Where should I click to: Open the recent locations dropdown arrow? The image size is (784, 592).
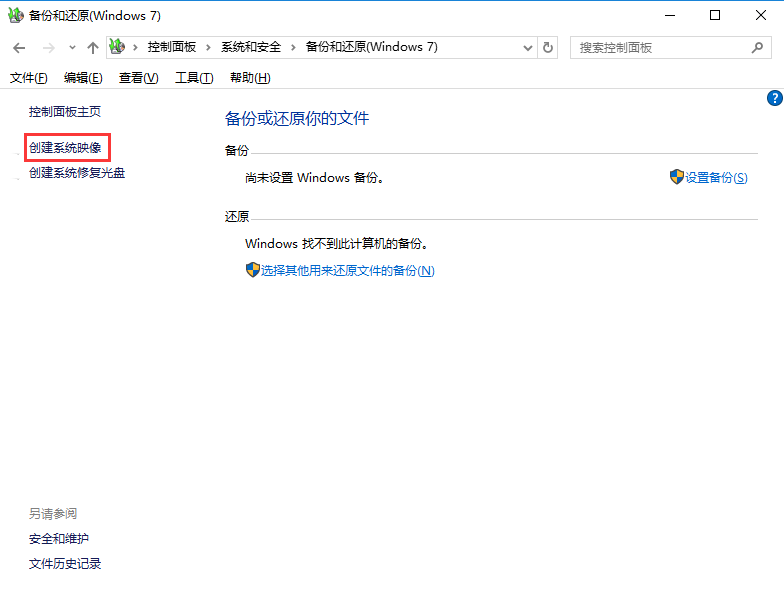[x=72, y=48]
